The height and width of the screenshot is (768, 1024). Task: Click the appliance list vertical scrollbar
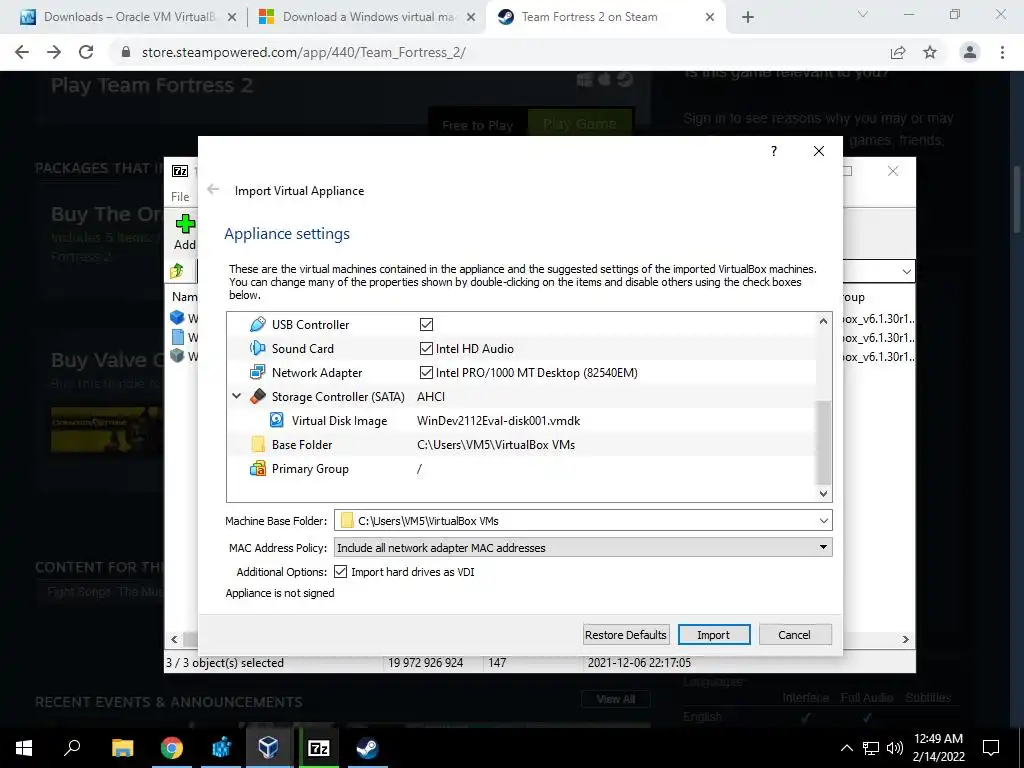pyautogui.click(x=824, y=443)
